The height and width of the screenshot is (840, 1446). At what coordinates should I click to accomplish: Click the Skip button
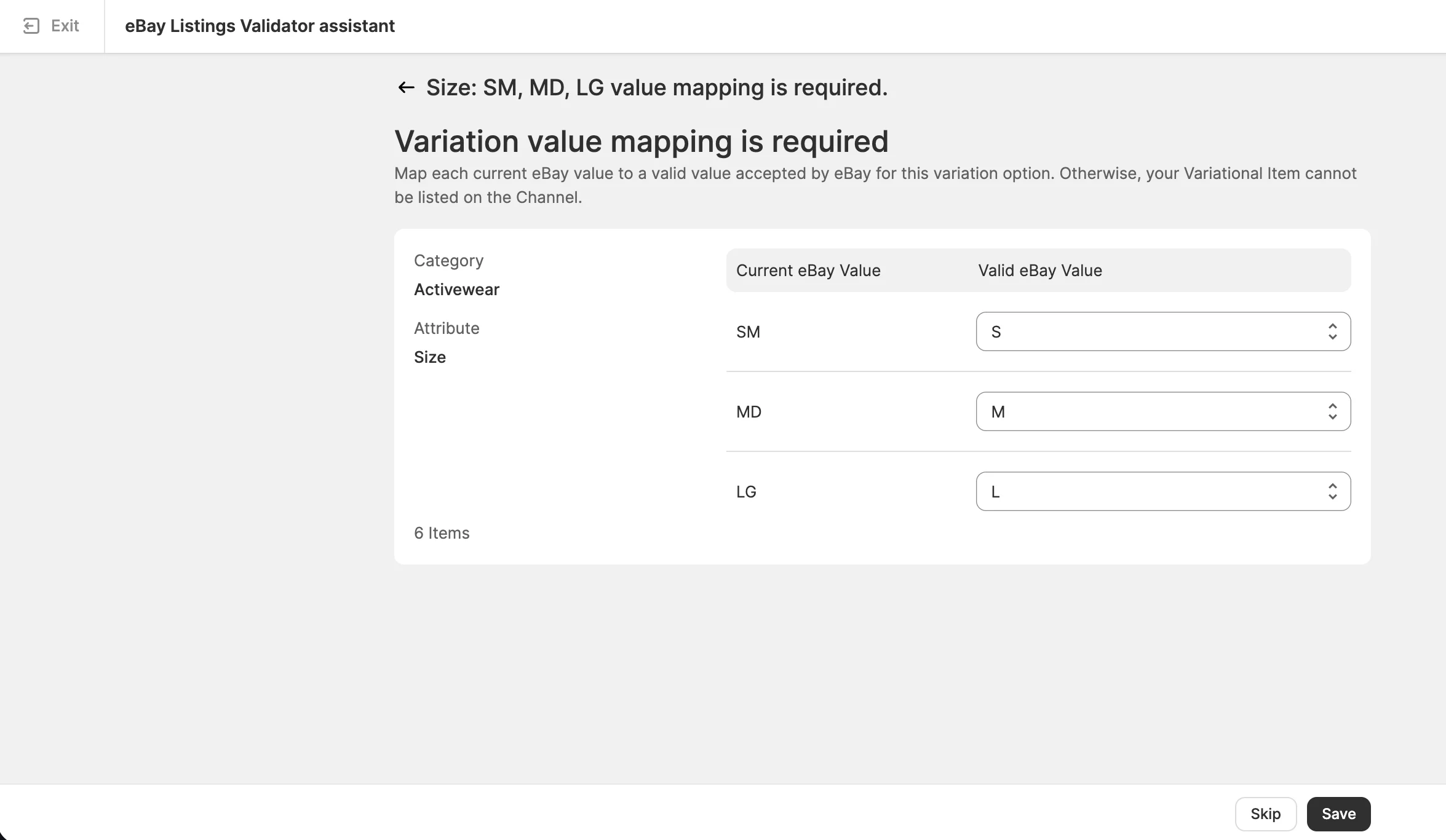1265,814
